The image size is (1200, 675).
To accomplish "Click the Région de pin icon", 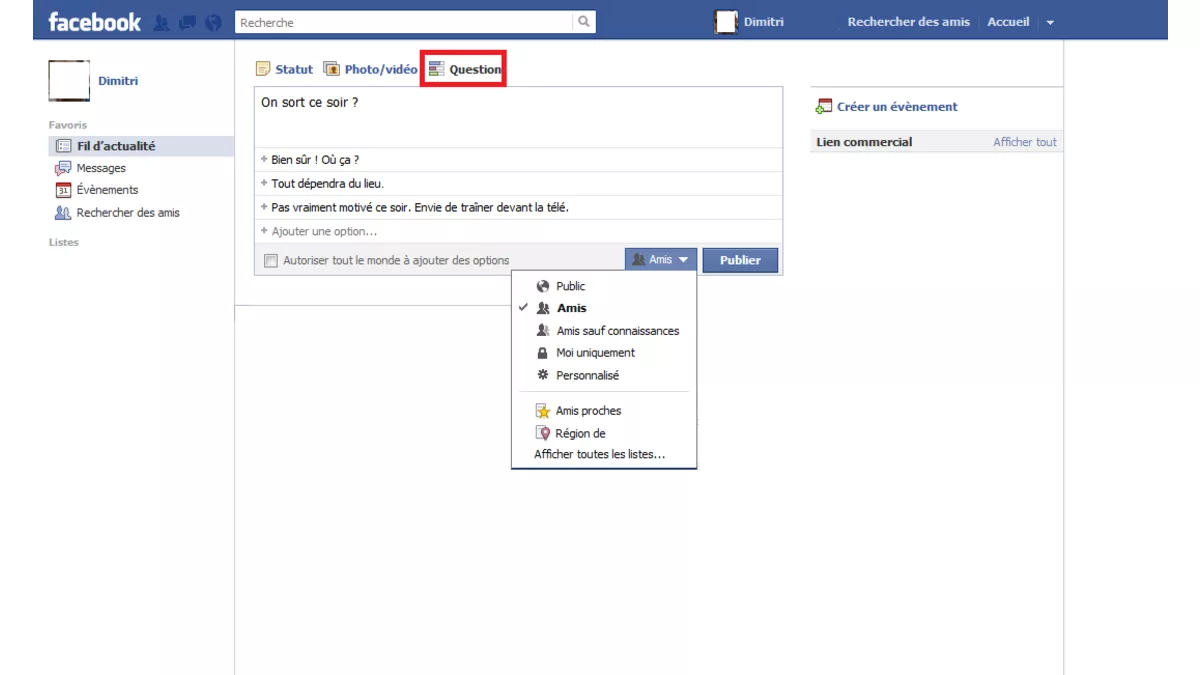I will tap(543, 433).
